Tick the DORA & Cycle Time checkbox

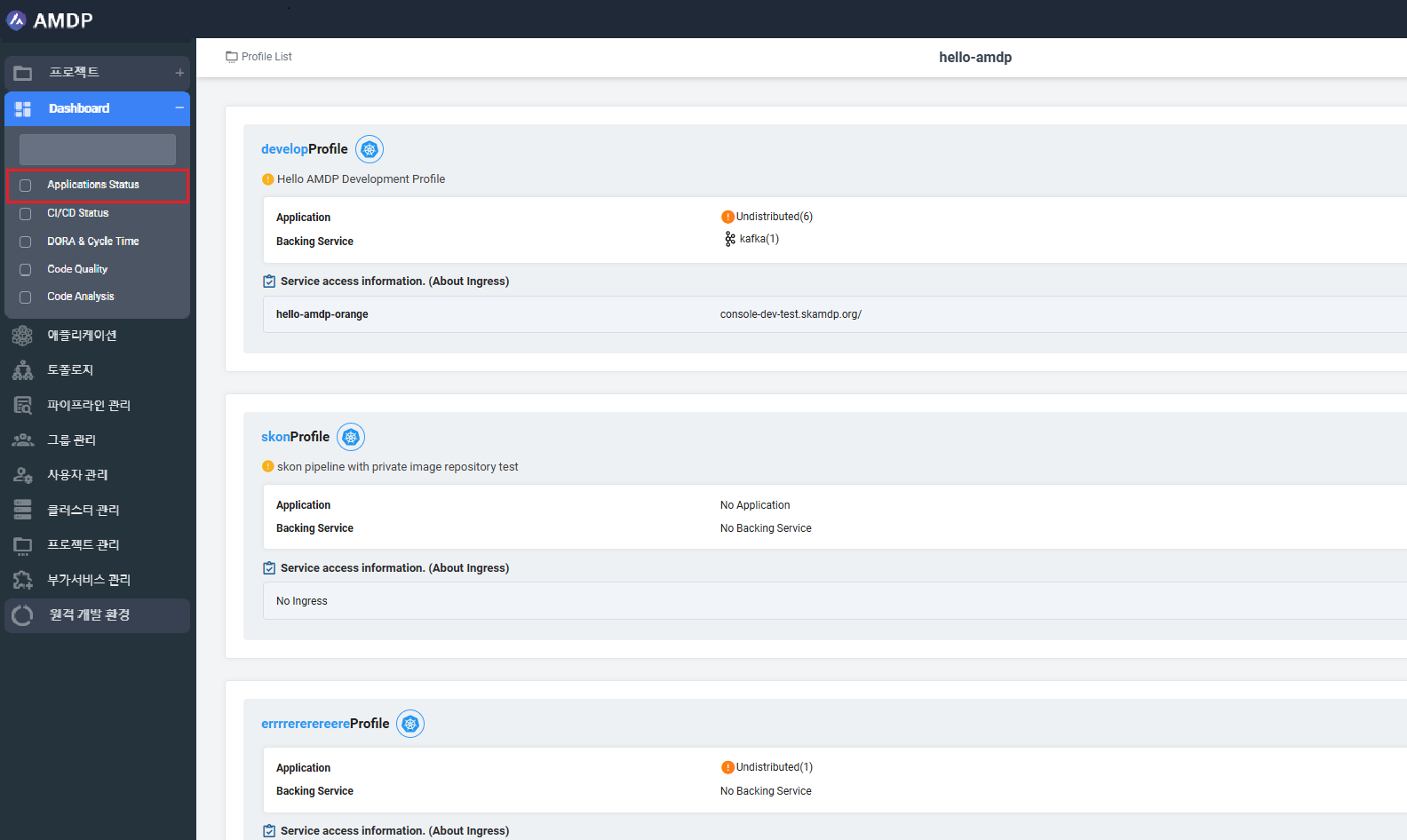point(25,242)
